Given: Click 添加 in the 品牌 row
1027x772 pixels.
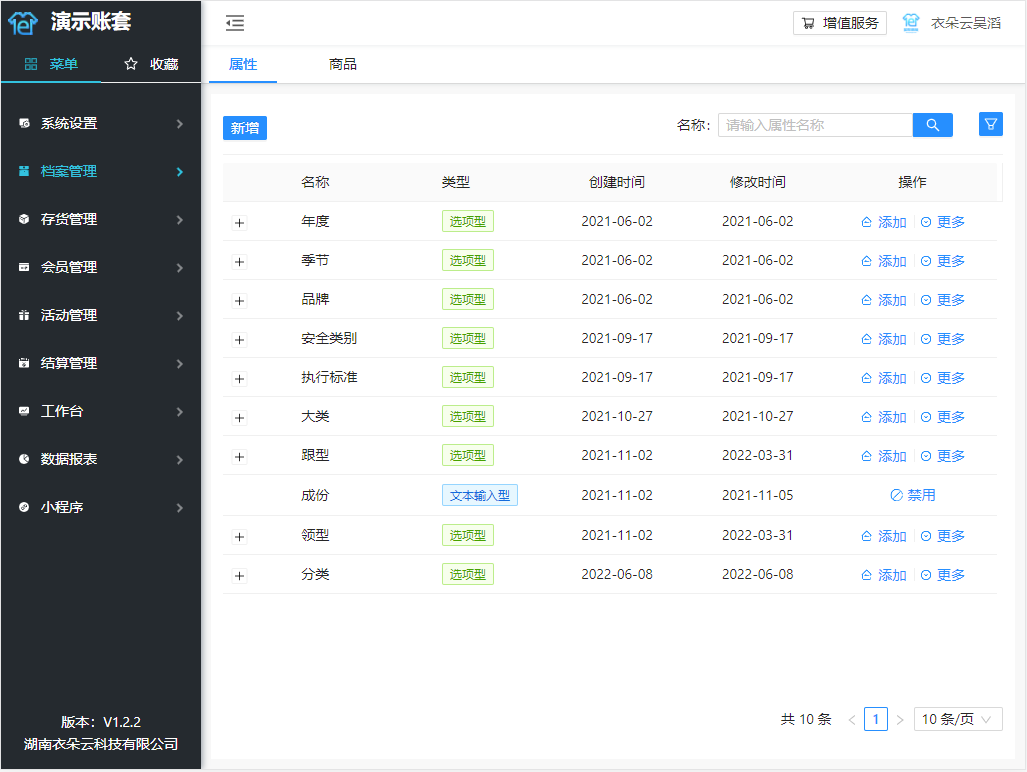Looking at the screenshot, I should [x=884, y=300].
